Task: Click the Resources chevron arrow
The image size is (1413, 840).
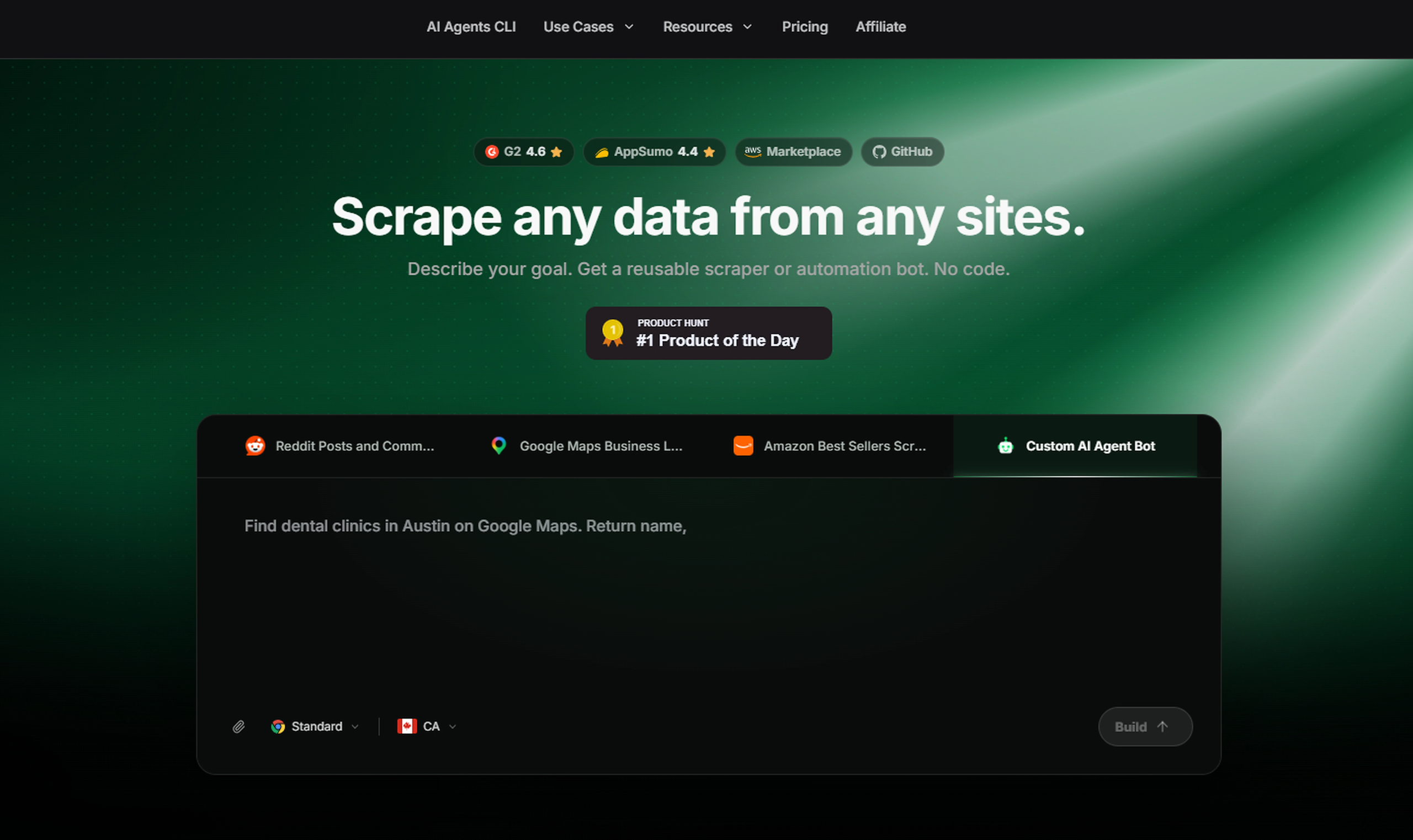Action: (747, 26)
